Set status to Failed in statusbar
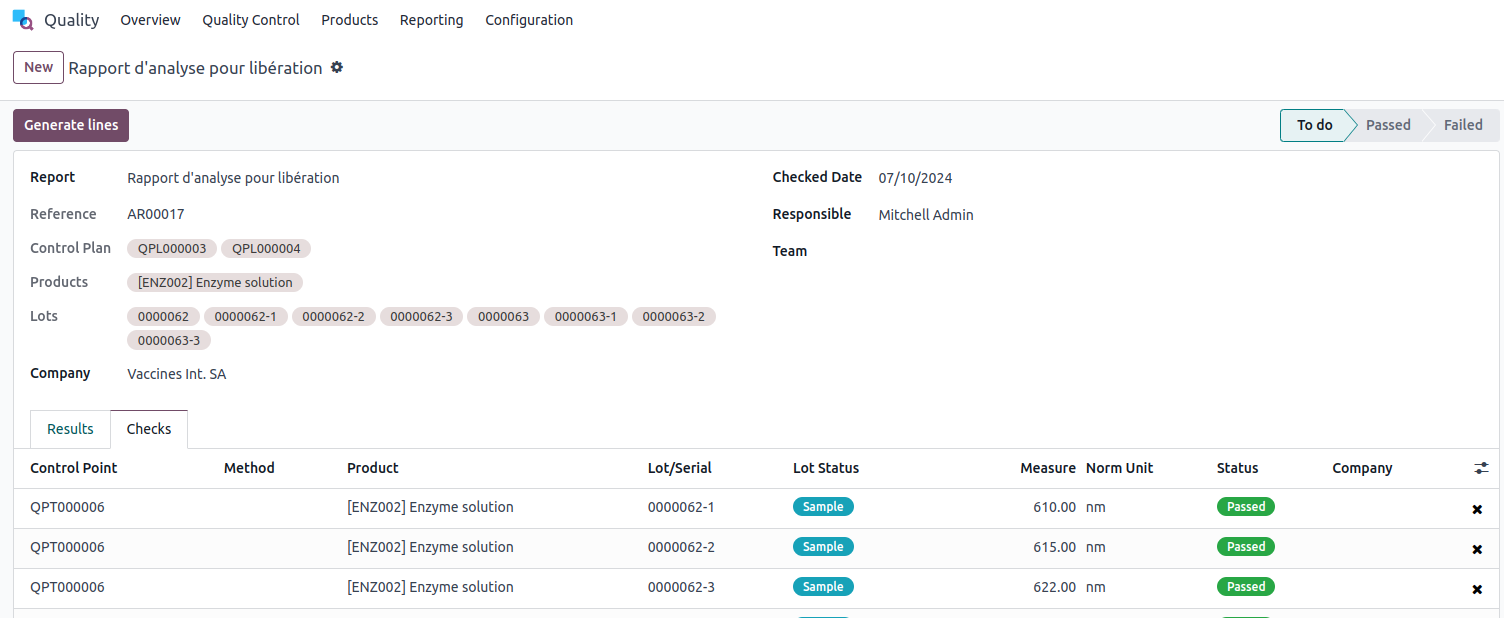The image size is (1504, 618). [1462, 125]
